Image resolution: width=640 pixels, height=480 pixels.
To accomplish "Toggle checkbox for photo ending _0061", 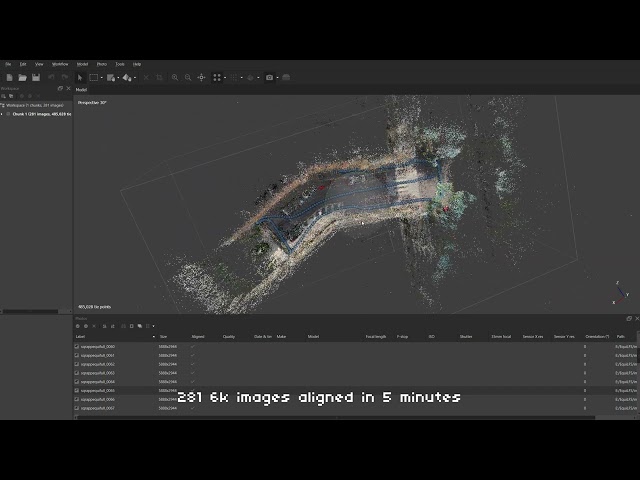I will (x=77, y=356).
